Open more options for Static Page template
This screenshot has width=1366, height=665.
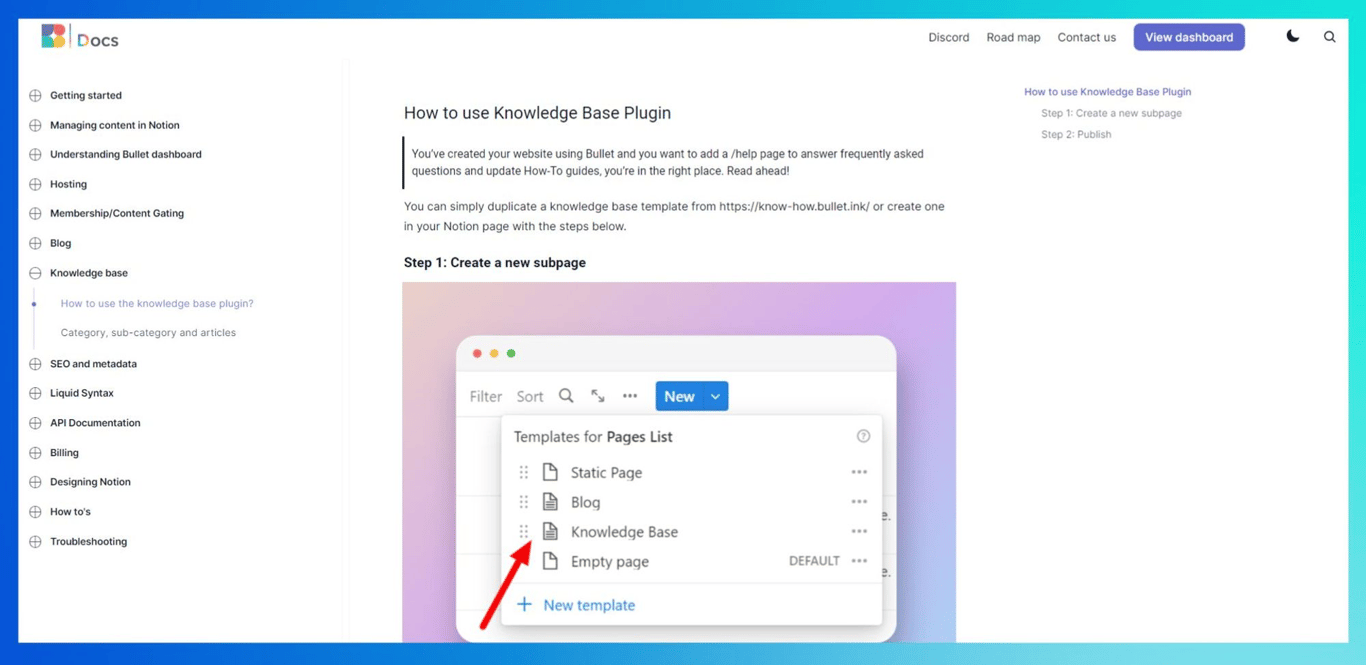[859, 472]
